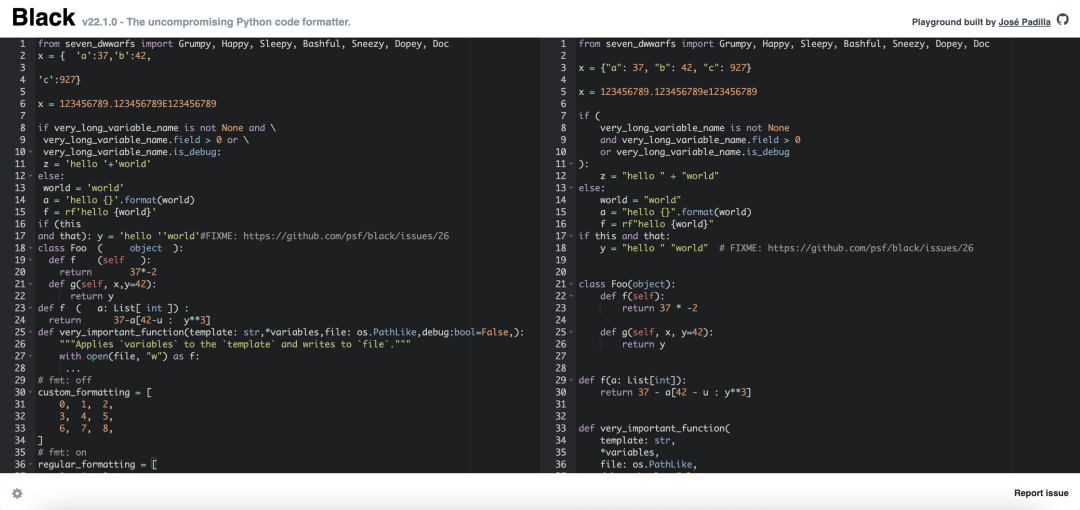Fold regular_formatting list at line 36
Viewport: 1080px width, 510px height.
tap(30, 465)
